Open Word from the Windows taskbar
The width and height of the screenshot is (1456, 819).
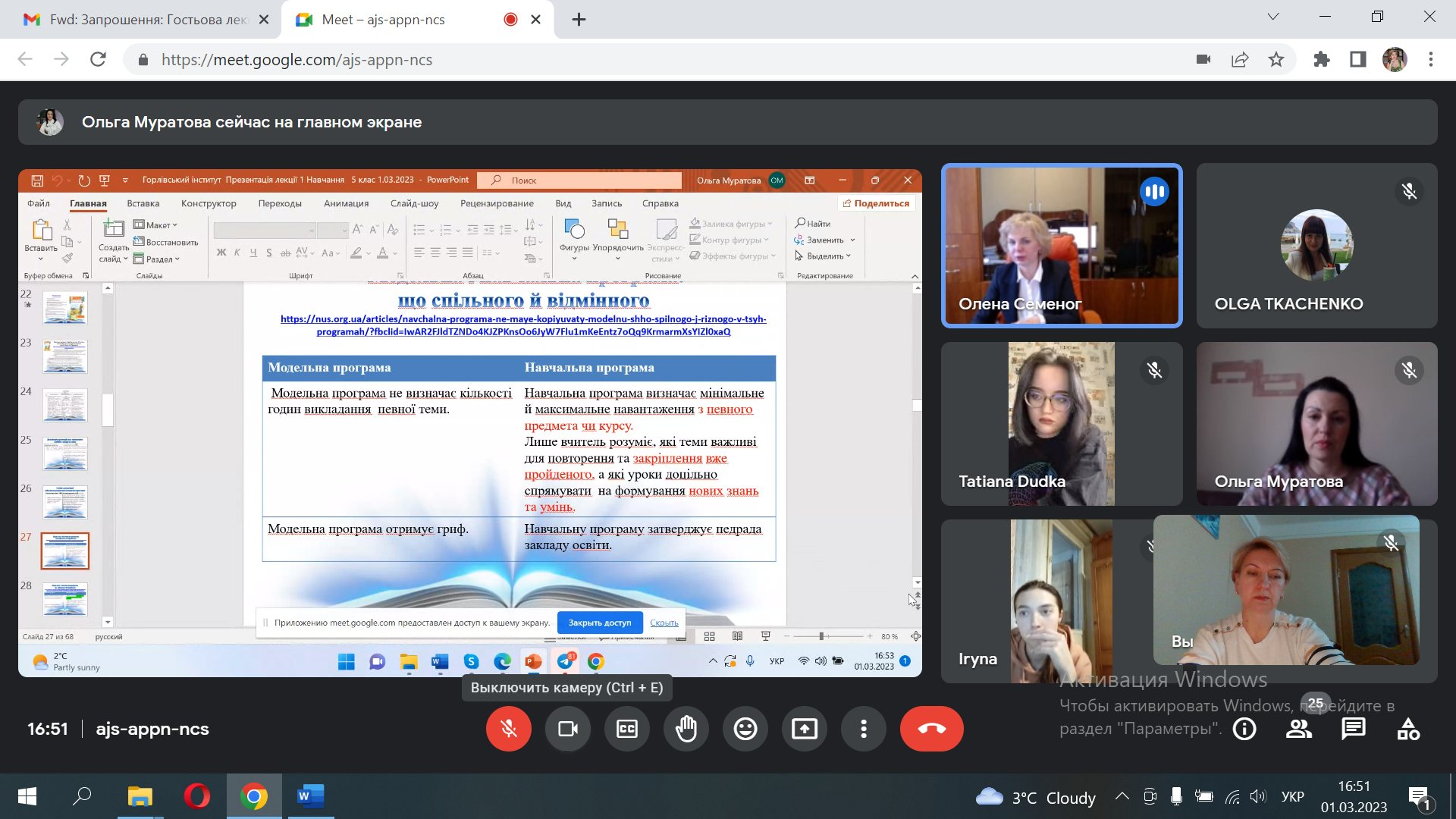[310, 796]
